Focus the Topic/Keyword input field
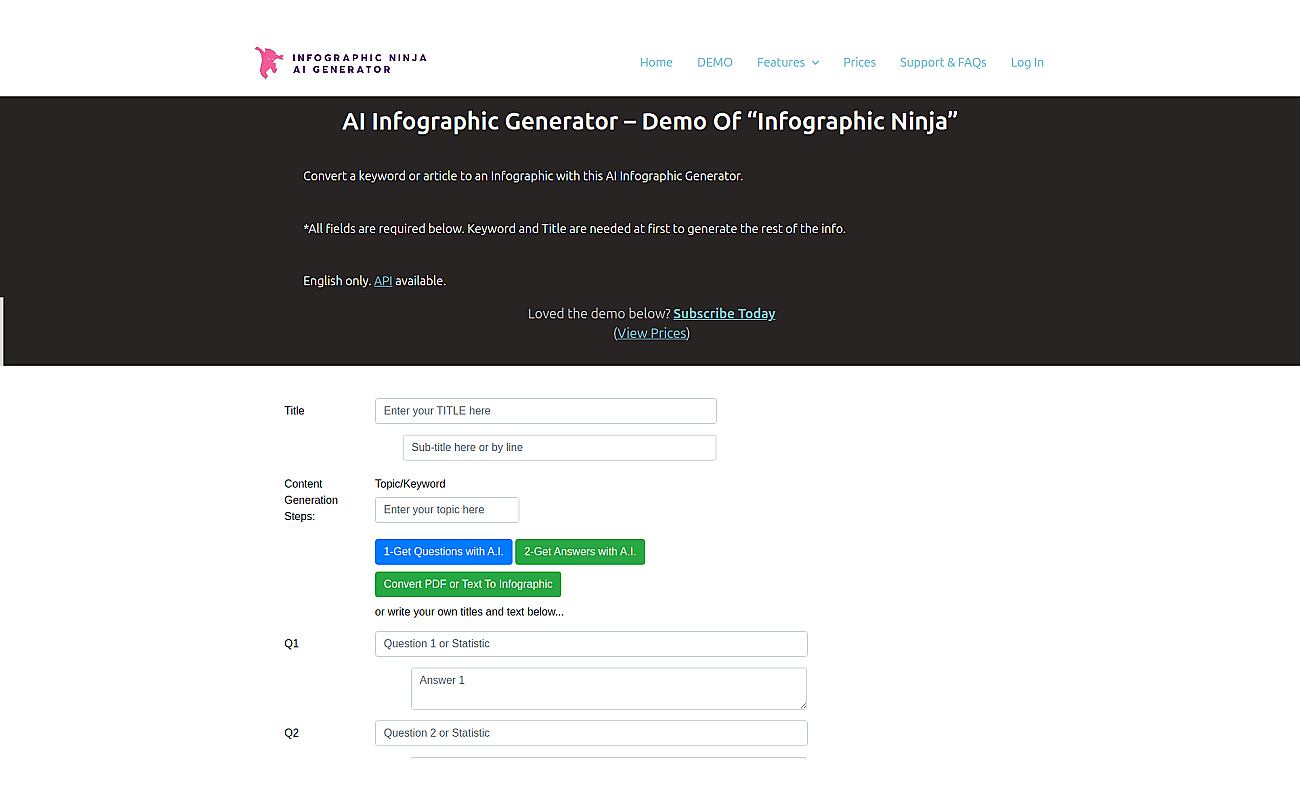The height and width of the screenshot is (788, 1300). (x=447, y=510)
